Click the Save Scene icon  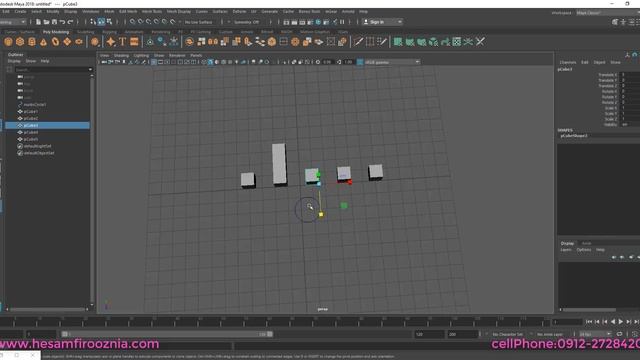point(54,22)
